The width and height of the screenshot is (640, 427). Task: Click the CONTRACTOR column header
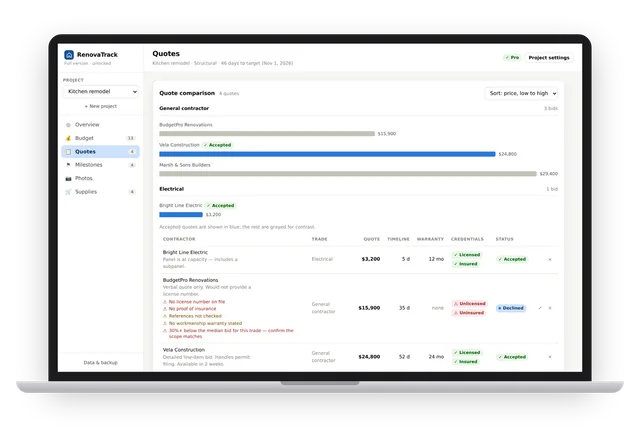coord(179,239)
